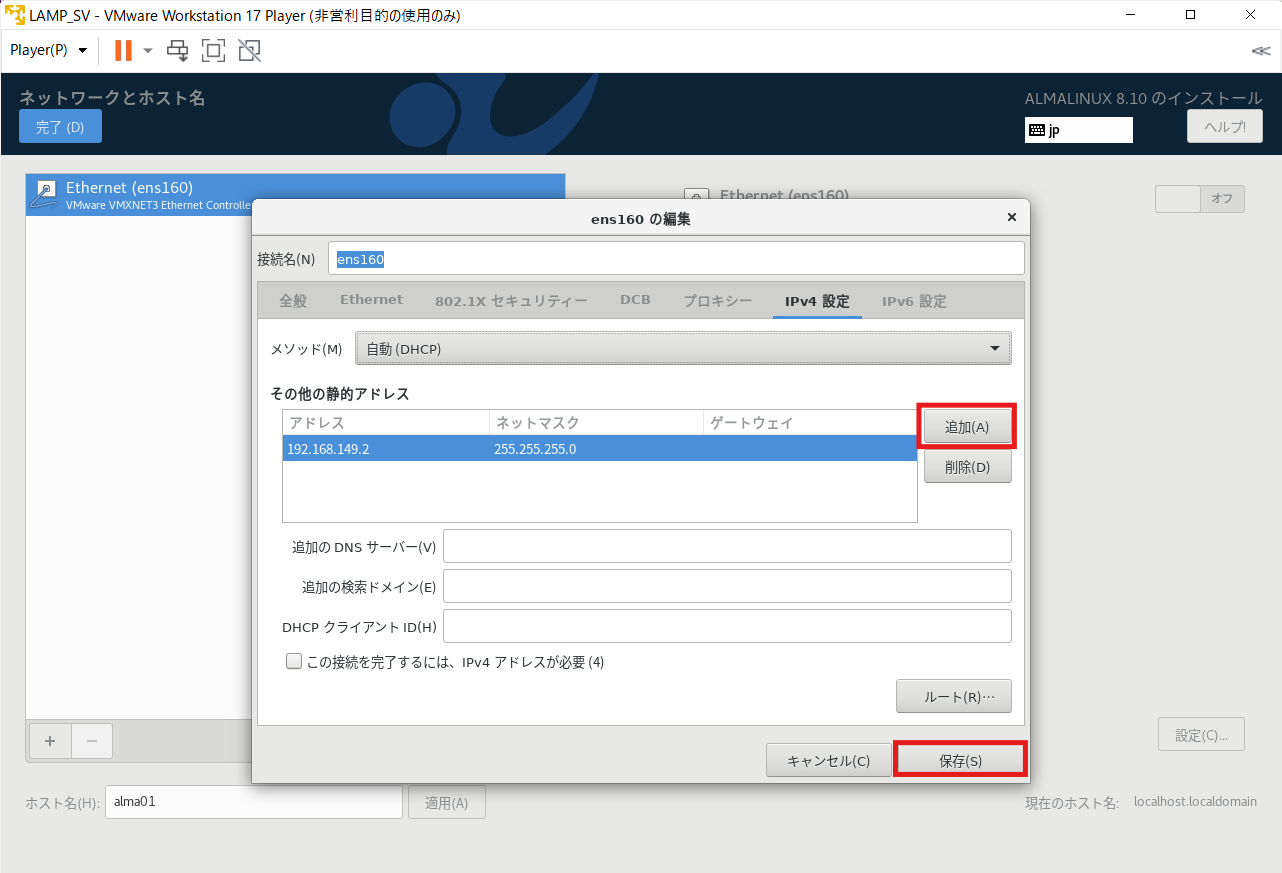This screenshot has width=1282, height=873.
Task: Open the DCB tab
Action: (x=635, y=300)
